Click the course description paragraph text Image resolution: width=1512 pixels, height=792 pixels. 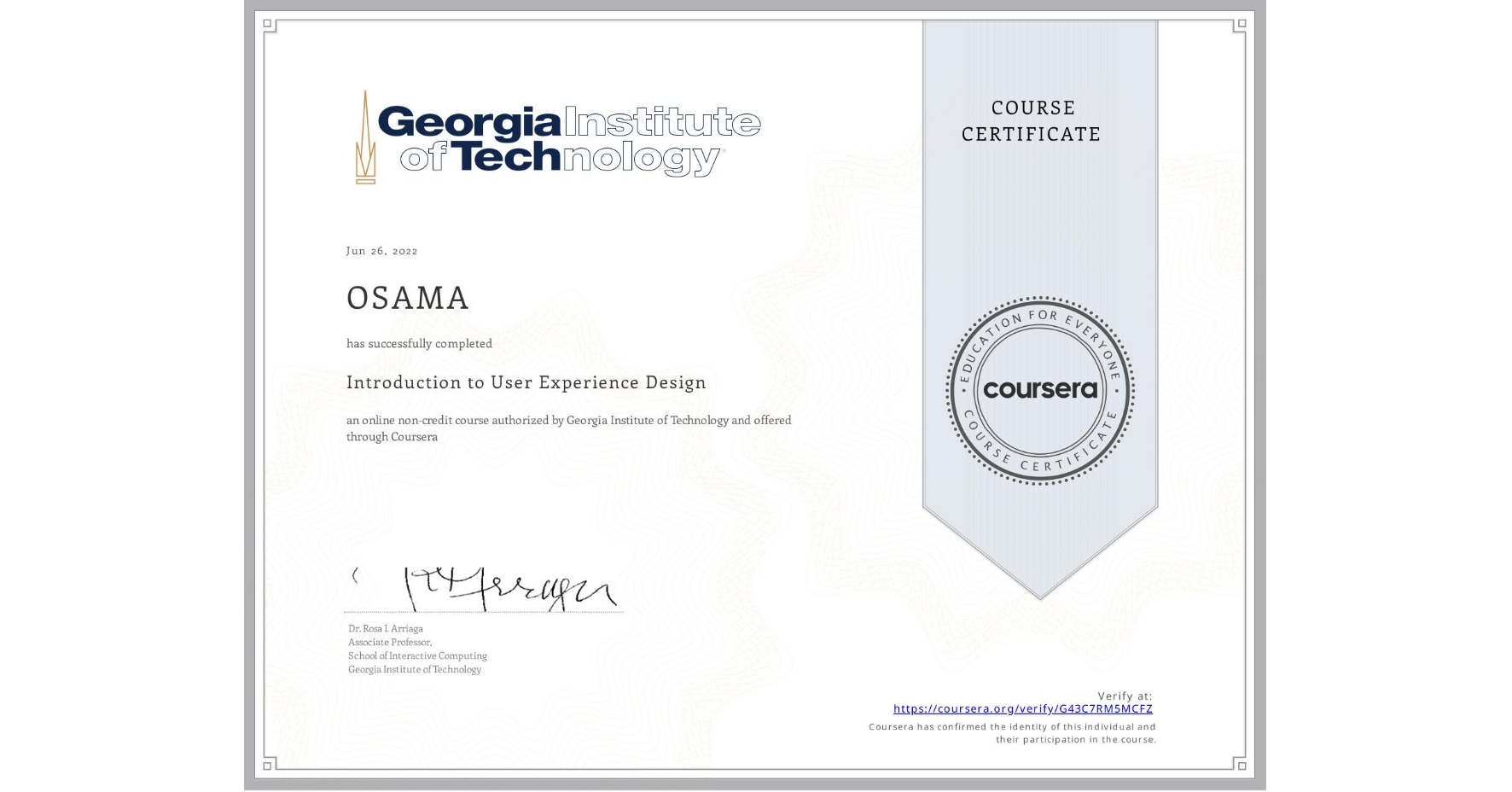(x=568, y=428)
